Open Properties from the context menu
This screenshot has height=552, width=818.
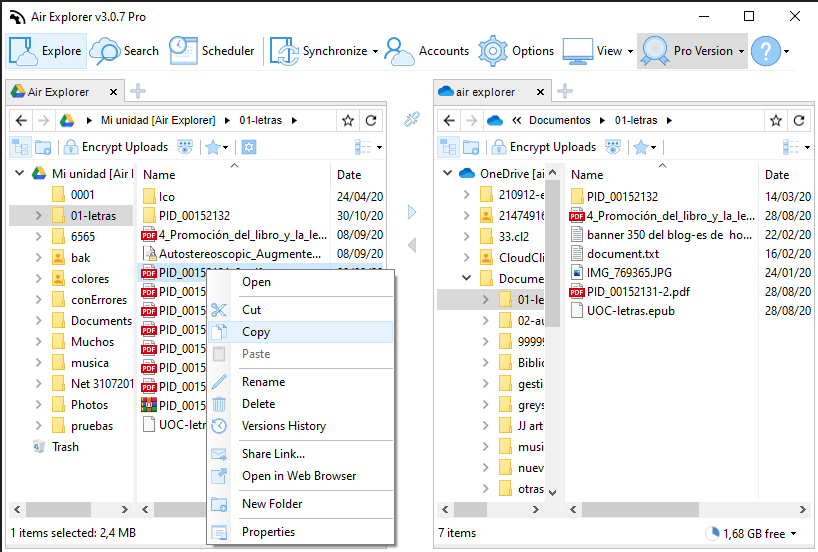pyautogui.click(x=300, y=532)
